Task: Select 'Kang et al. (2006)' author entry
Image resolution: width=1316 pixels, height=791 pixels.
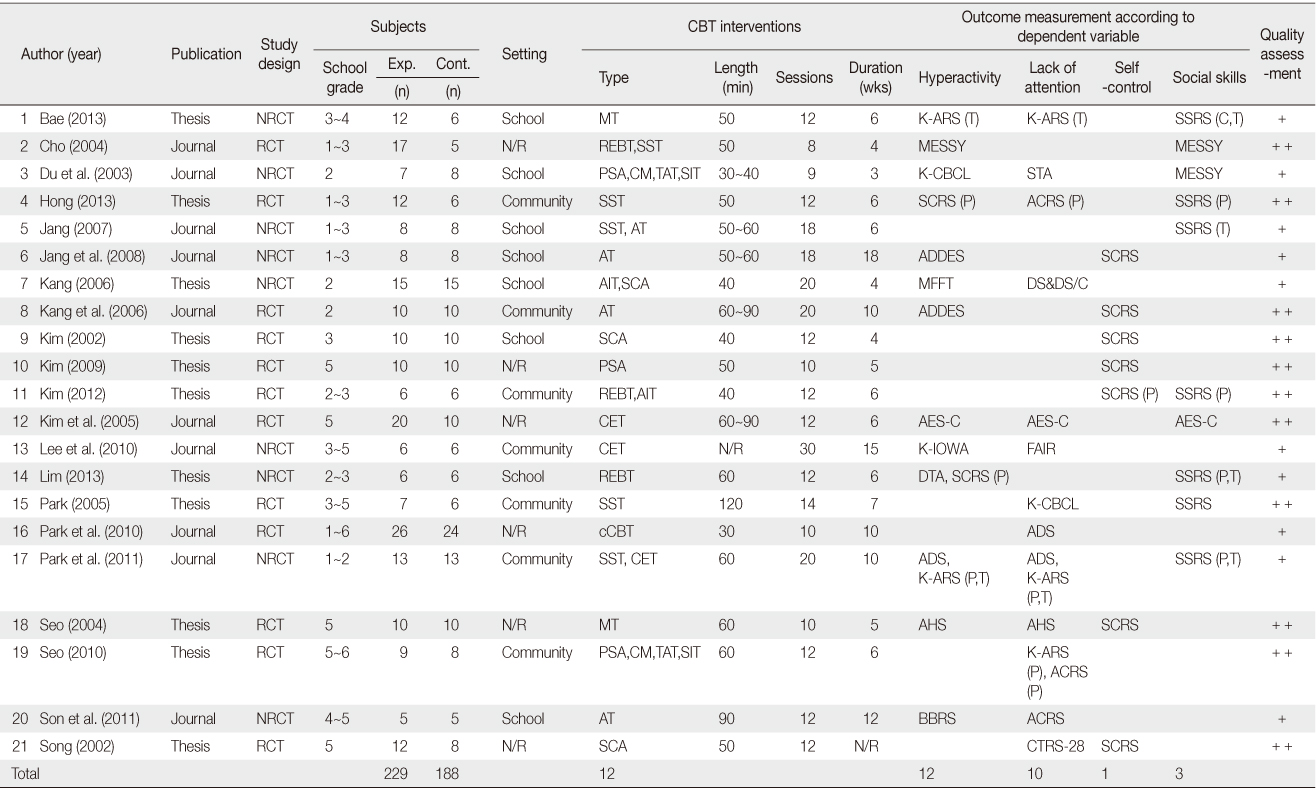Action: pyautogui.click(x=93, y=311)
